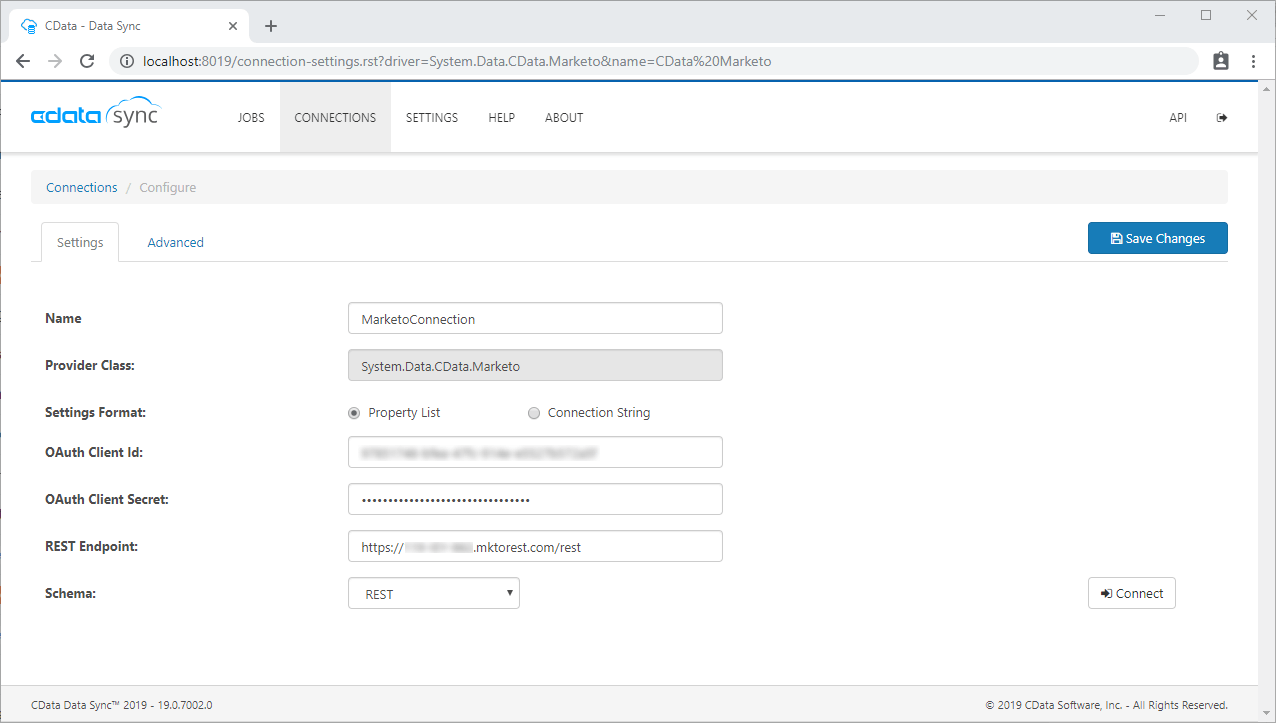Expand the Schema dropdown

434,594
